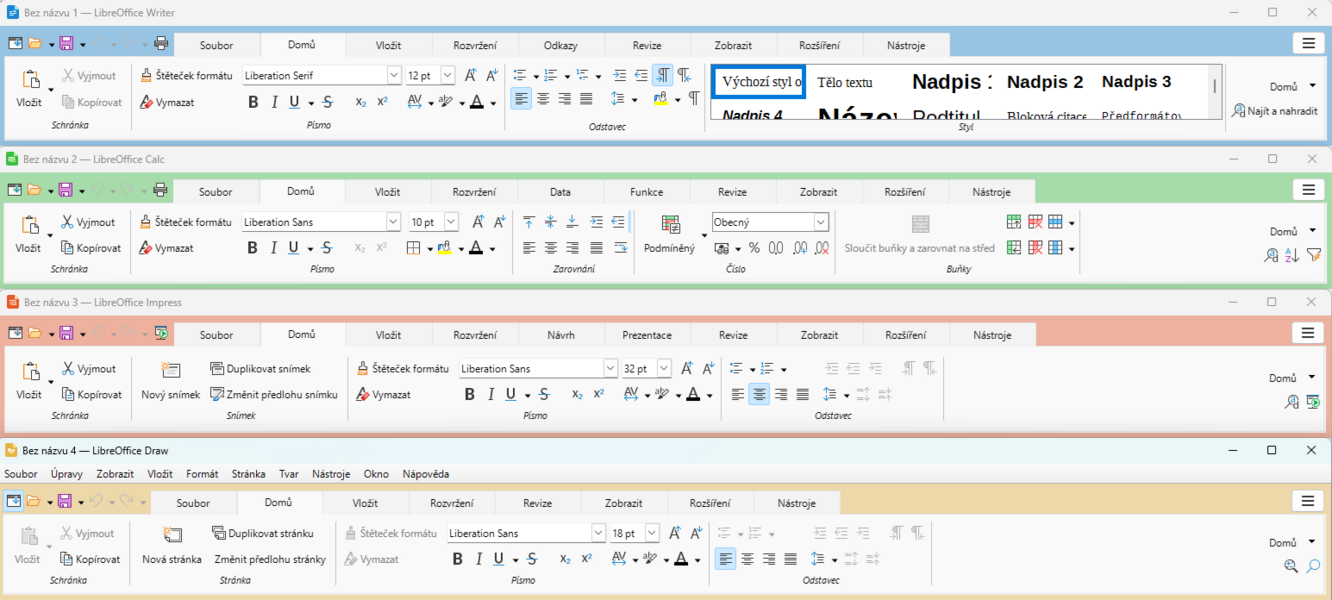Click Změnit předlohu stránky in Draw
Viewport: 1332px width, 600px height.
pyautogui.click(x=270, y=559)
